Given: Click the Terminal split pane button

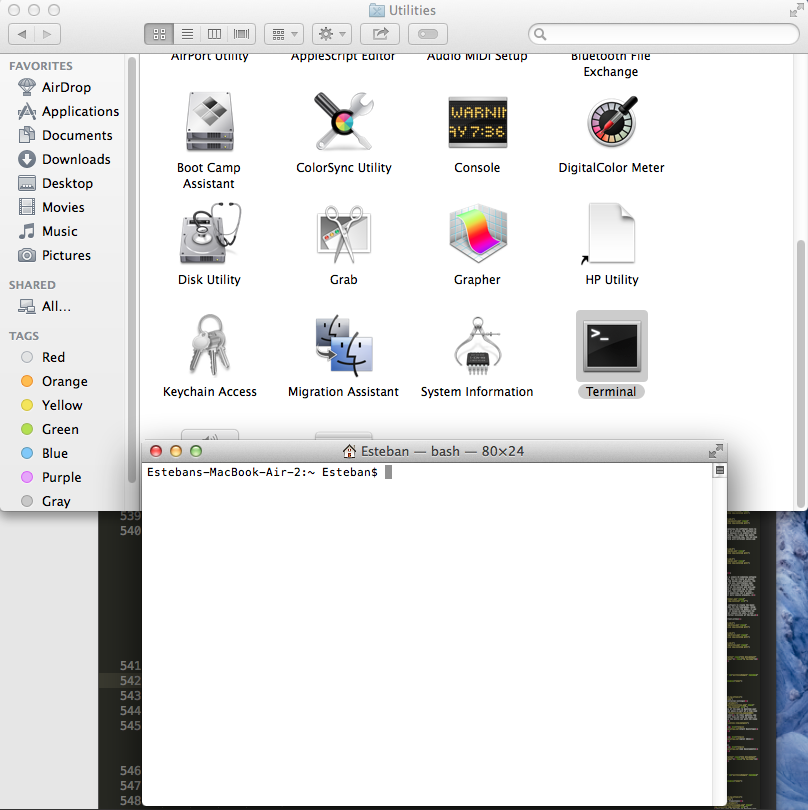Looking at the screenshot, I should coord(719,470).
